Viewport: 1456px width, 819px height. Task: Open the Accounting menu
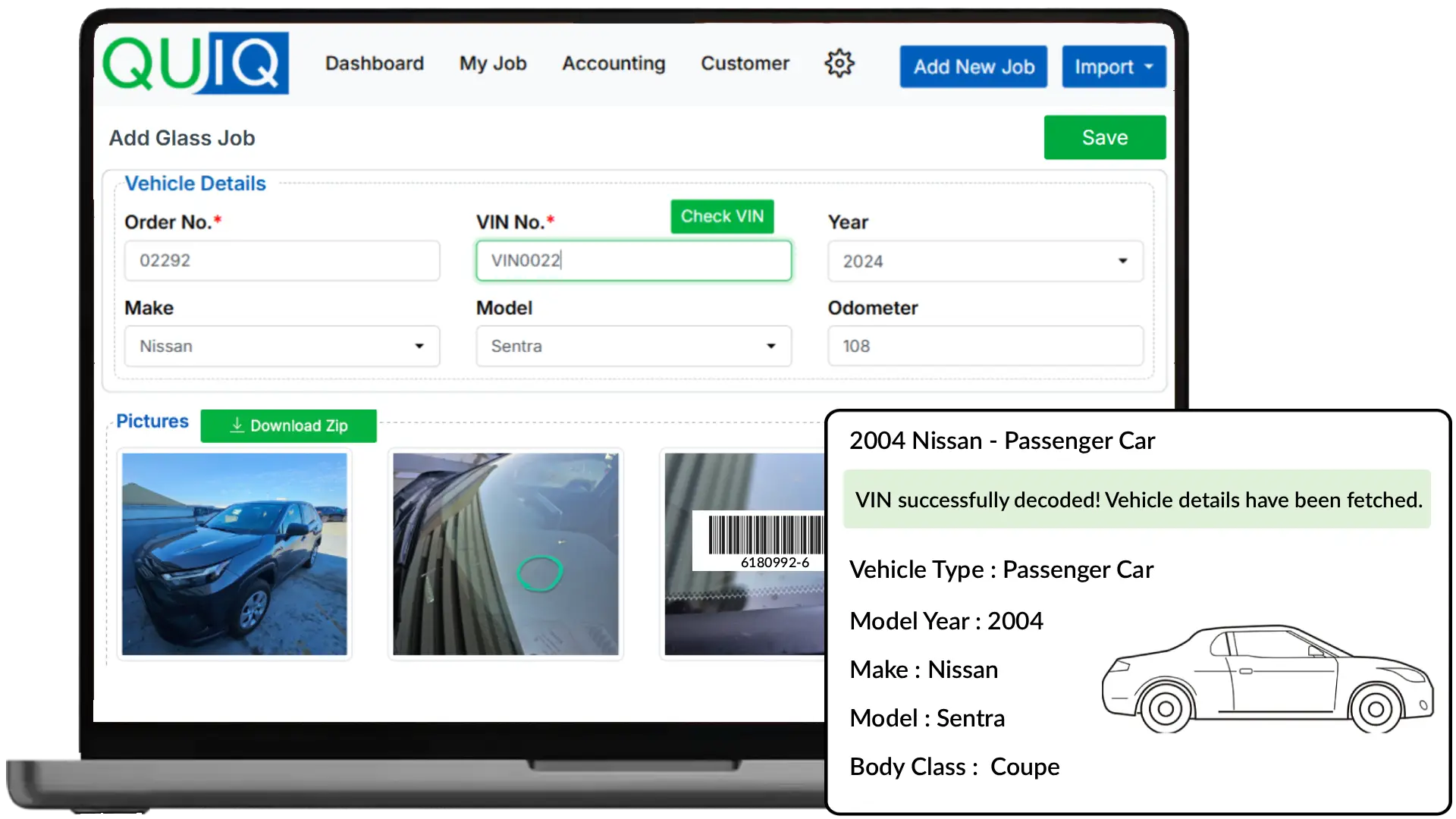(x=613, y=64)
